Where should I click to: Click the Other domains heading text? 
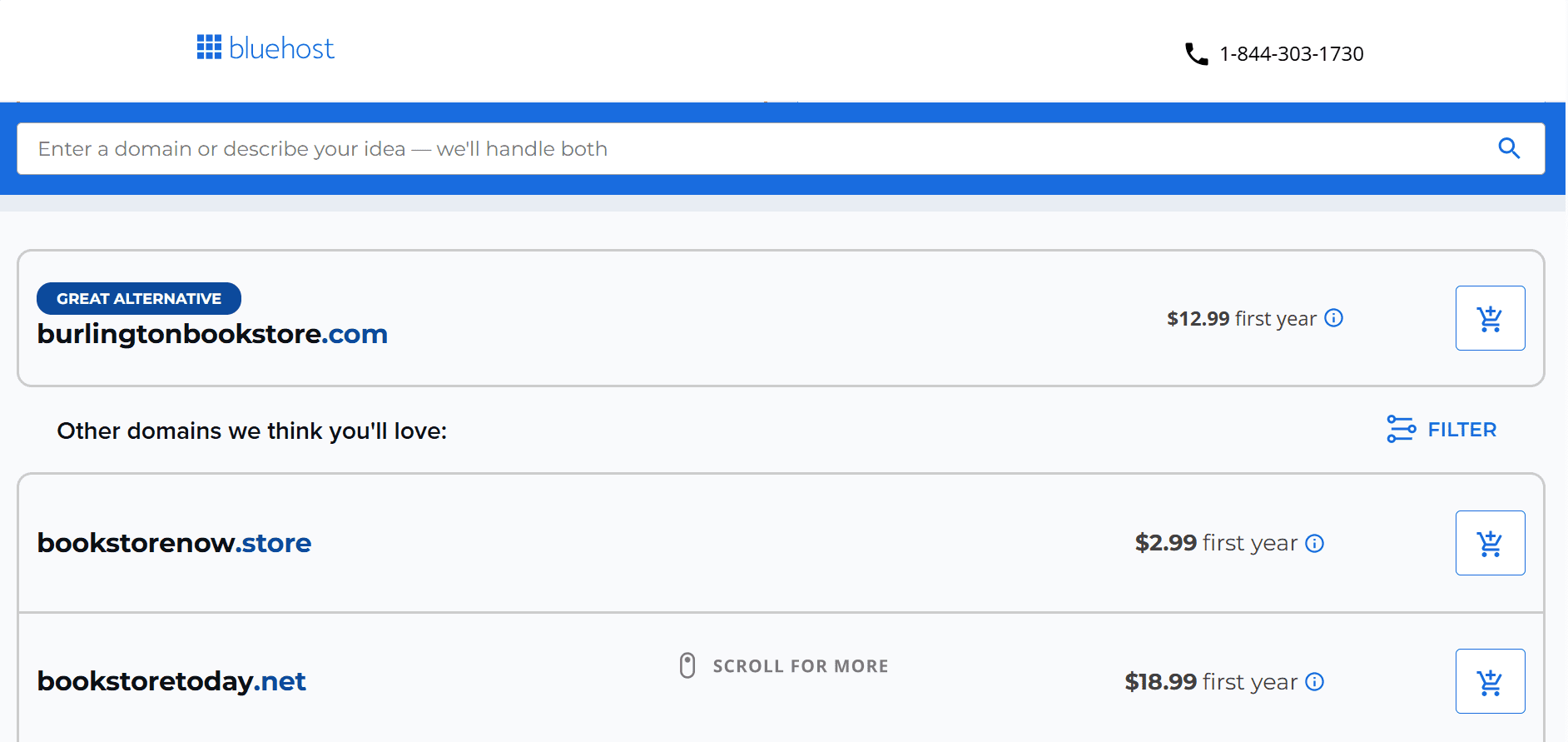pyautogui.click(x=251, y=431)
